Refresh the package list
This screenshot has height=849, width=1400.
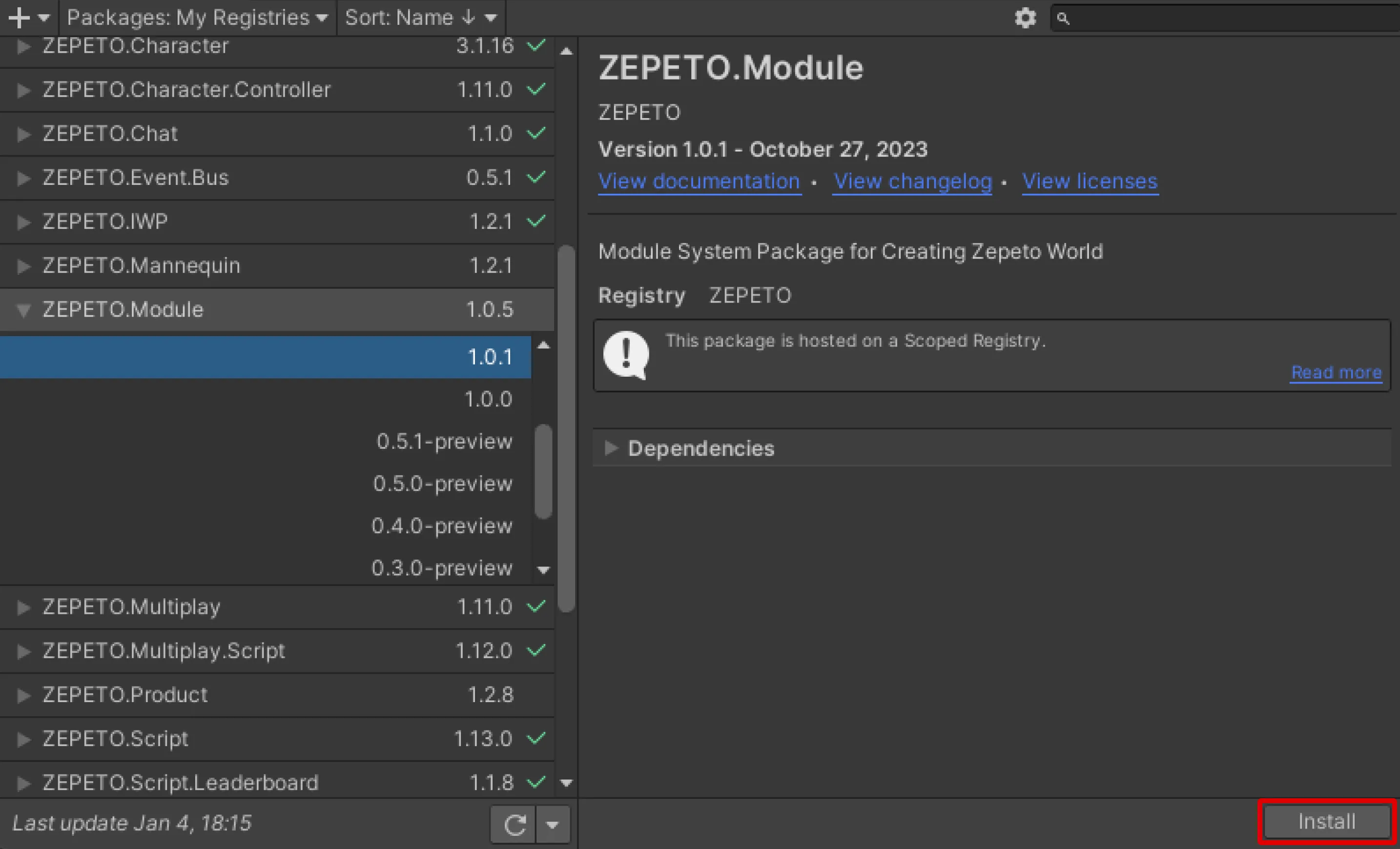tap(514, 824)
